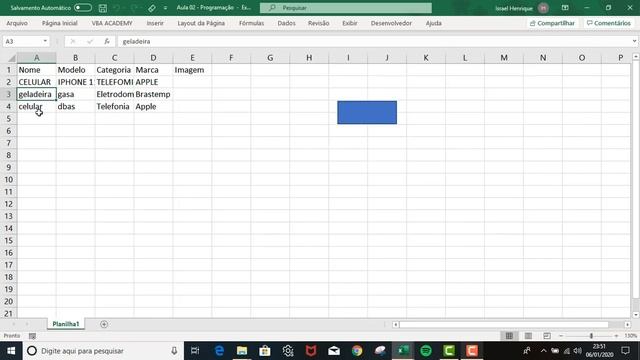This screenshot has width=640, height=360.
Task: Click horizontal scrollbar right arrow
Action: pos(627,324)
